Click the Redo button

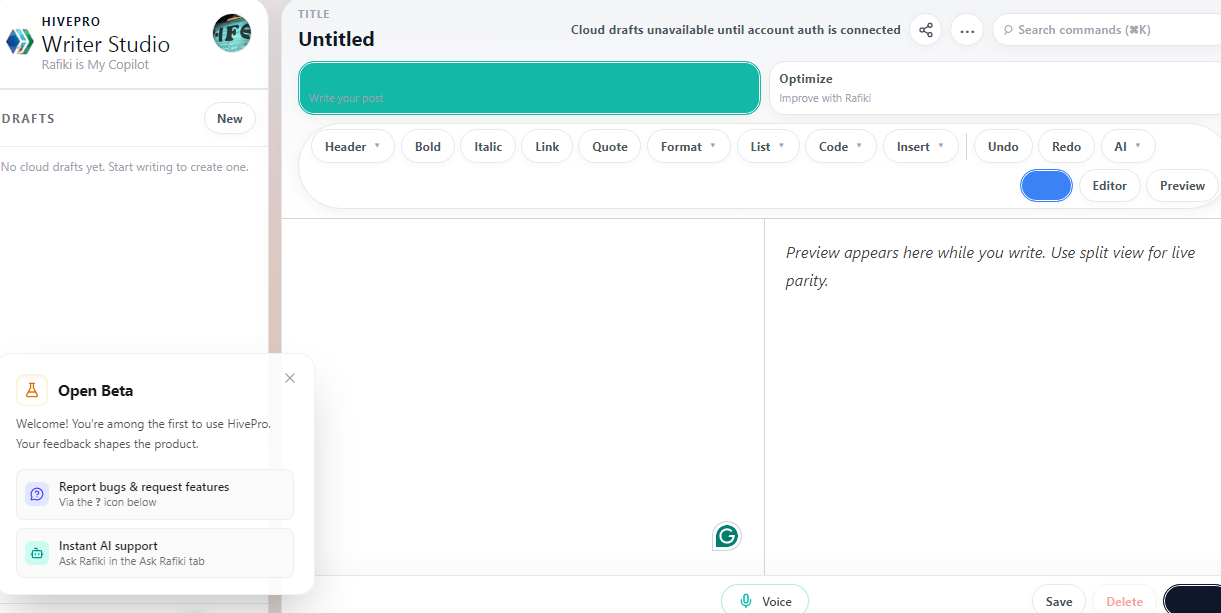[1067, 146]
